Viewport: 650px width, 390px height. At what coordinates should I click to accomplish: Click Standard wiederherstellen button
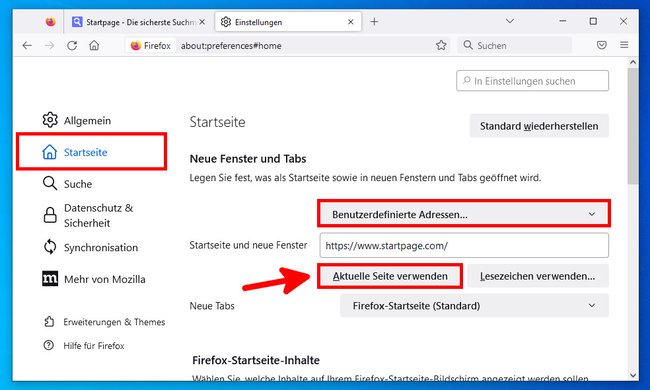[x=539, y=126]
